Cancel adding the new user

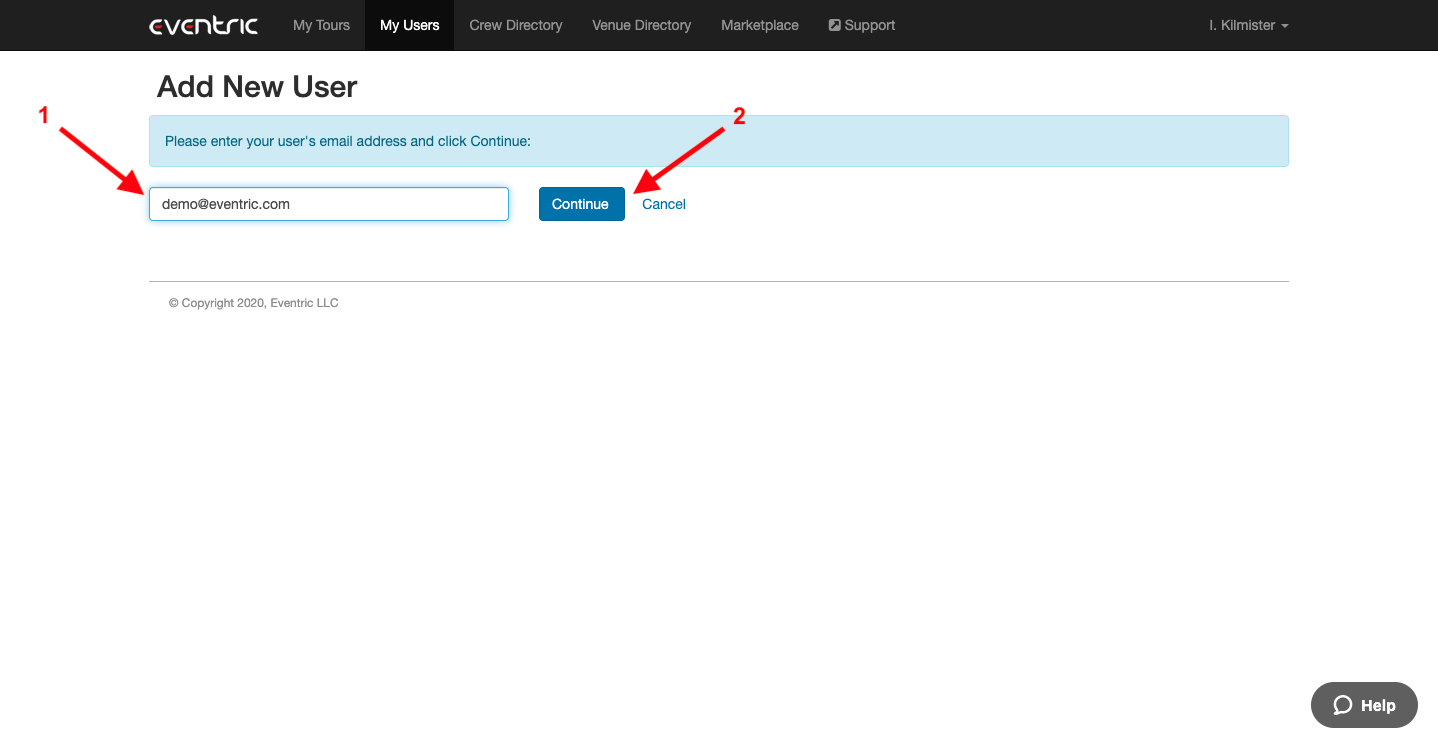[663, 204]
